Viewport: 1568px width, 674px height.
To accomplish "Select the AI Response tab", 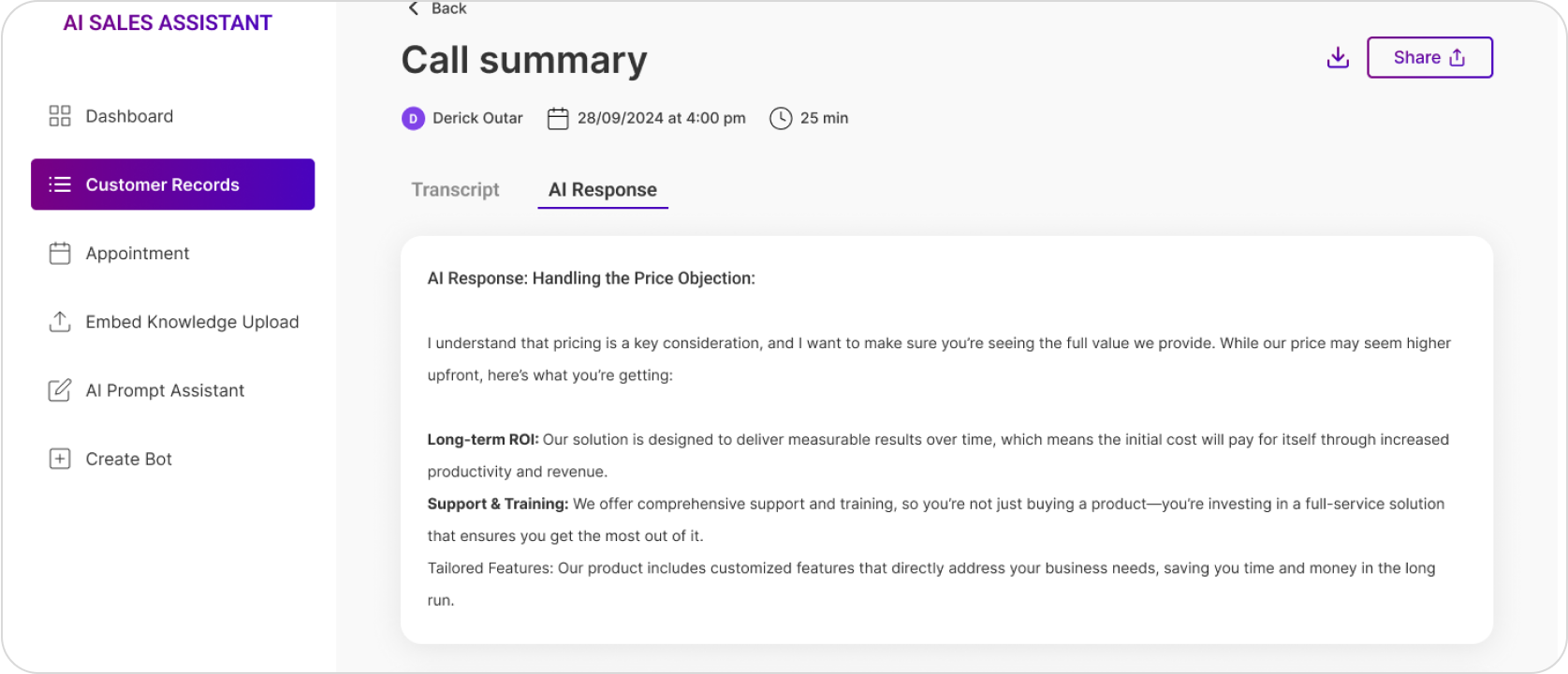I will (x=603, y=189).
